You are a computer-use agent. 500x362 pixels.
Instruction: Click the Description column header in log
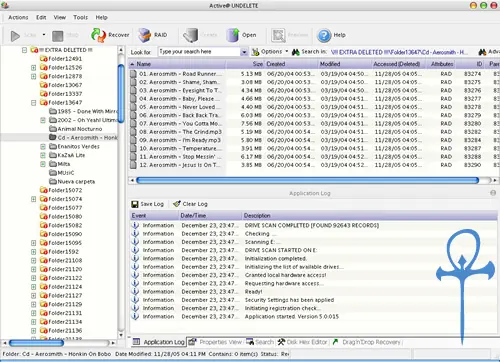click(x=369, y=216)
